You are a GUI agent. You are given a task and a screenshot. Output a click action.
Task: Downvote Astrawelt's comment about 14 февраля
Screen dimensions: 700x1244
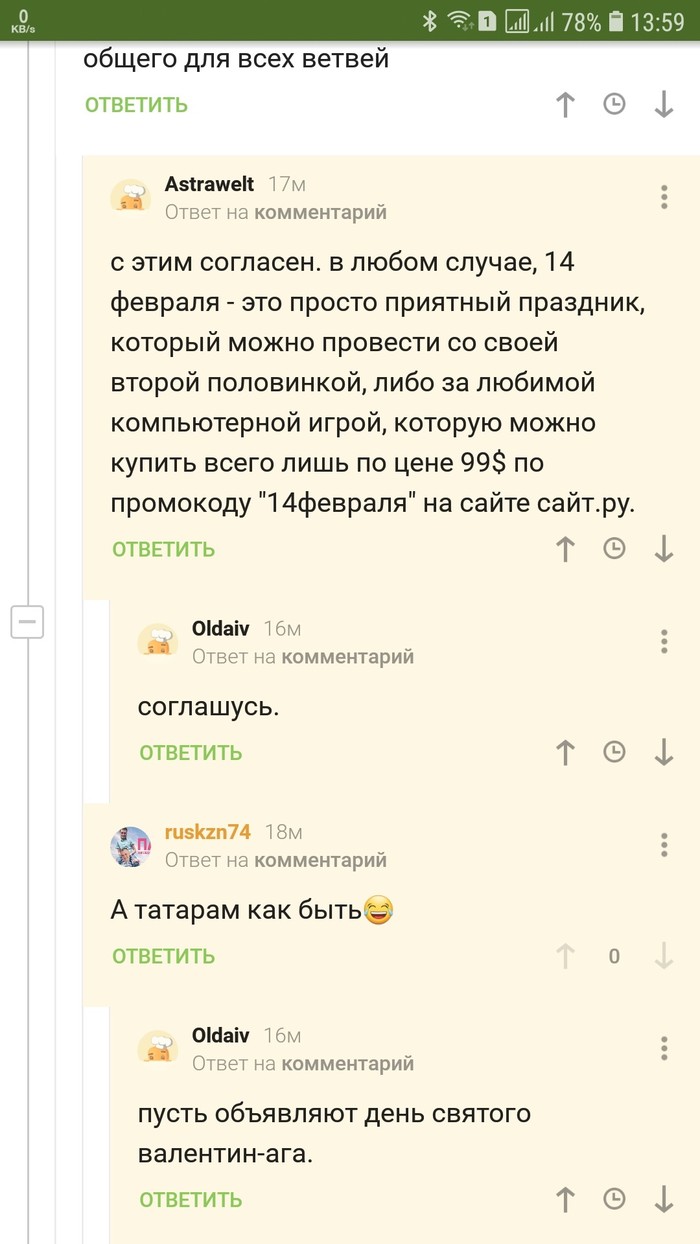tap(664, 549)
